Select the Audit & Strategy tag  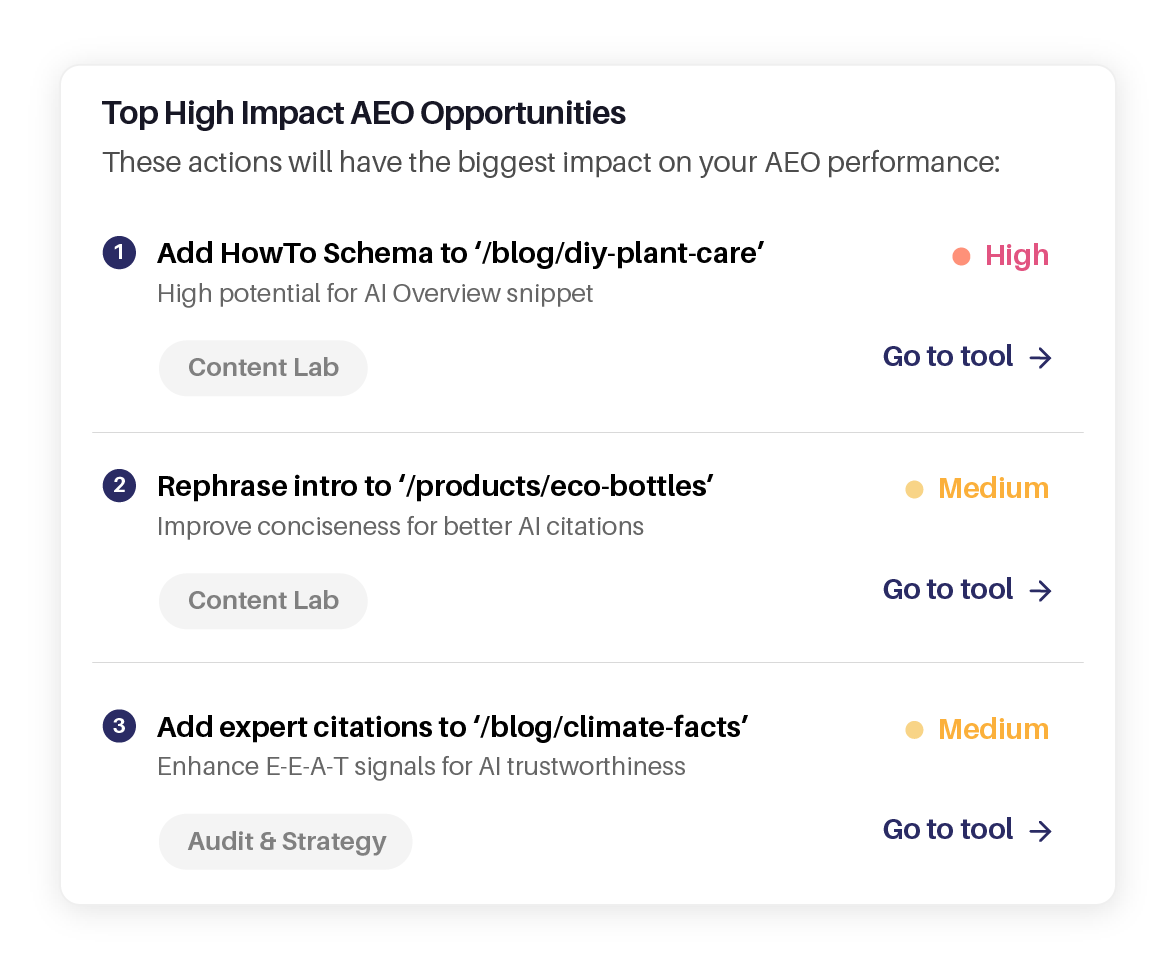click(286, 842)
